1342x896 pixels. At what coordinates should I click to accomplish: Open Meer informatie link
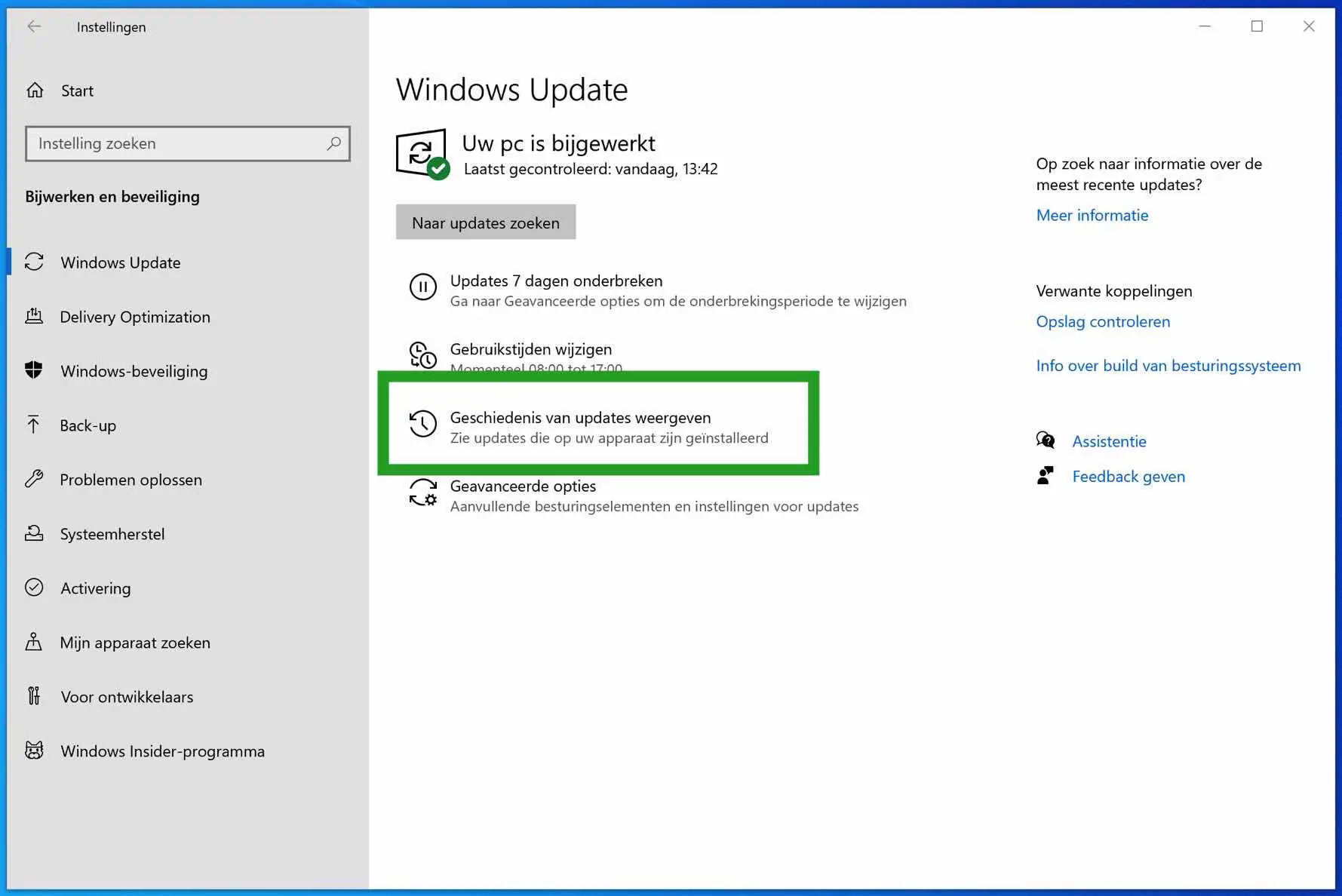pyautogui.click(x=1092, y=215)
